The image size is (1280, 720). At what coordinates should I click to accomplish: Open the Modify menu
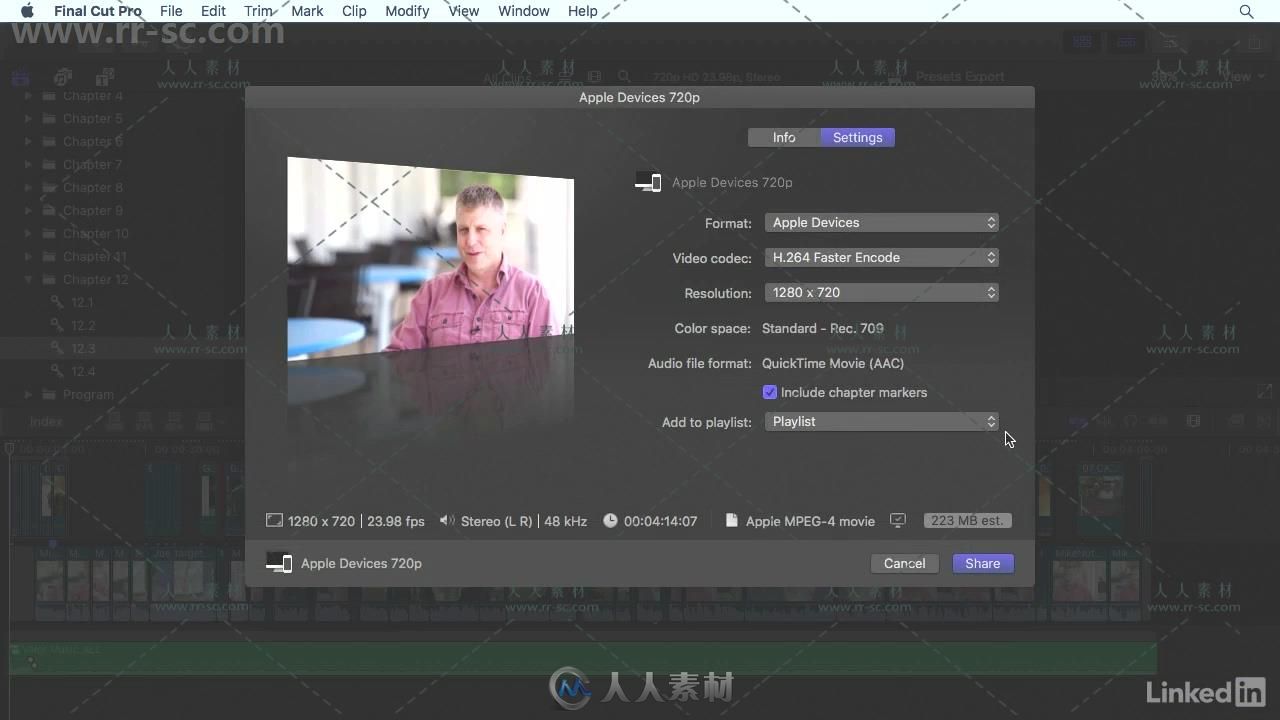point(407,11)
